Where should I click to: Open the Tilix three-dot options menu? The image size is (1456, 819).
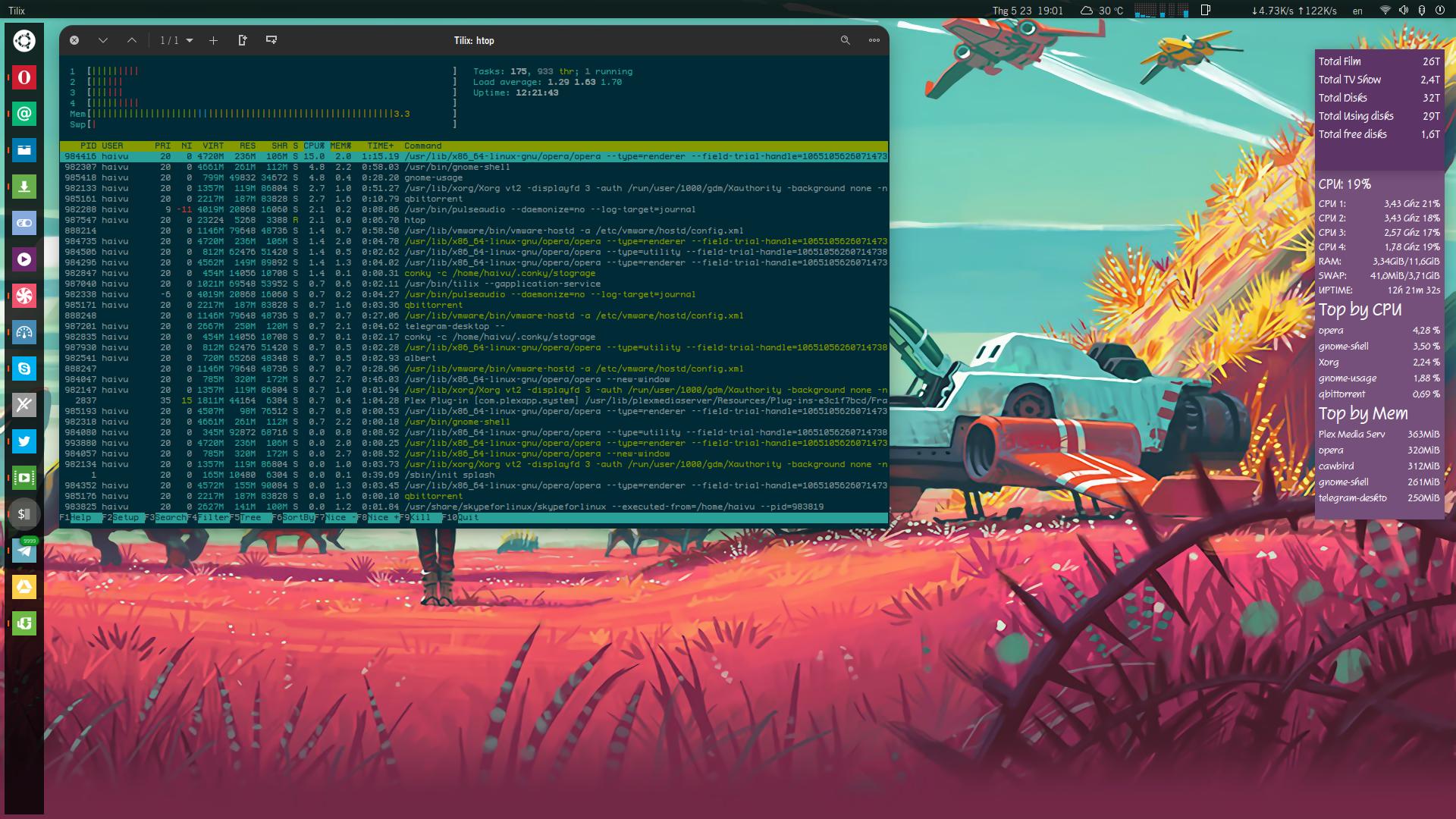(874, 40)
